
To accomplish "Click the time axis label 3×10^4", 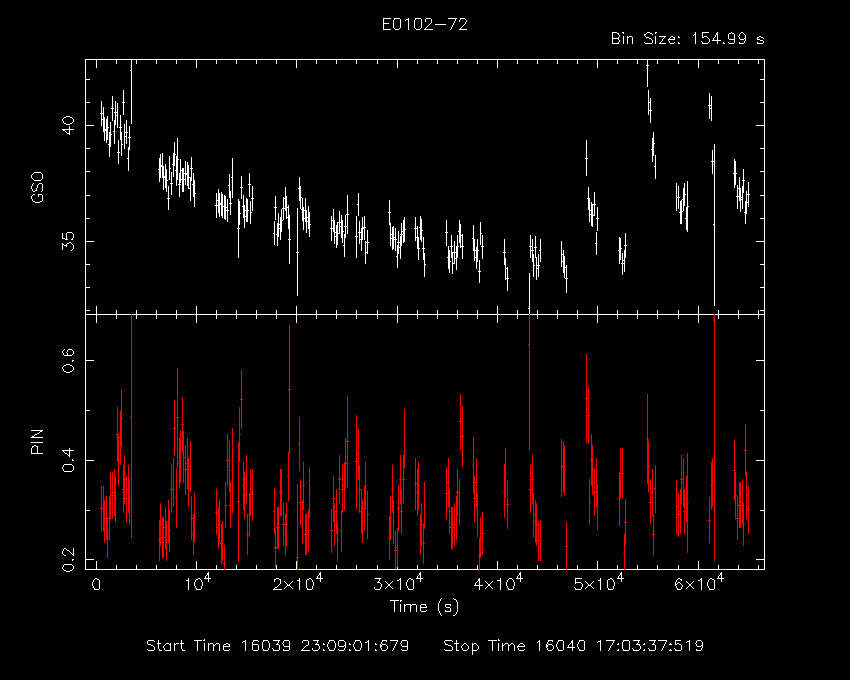I will (397, 583).
